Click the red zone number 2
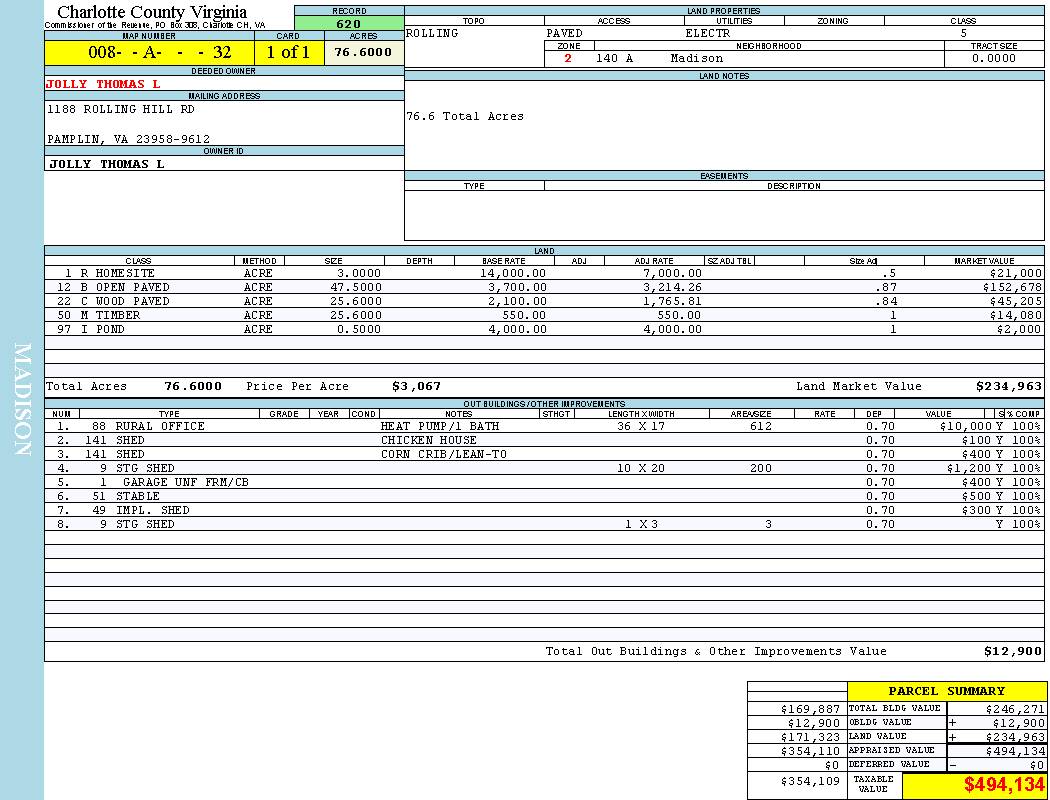 (568, 58)
